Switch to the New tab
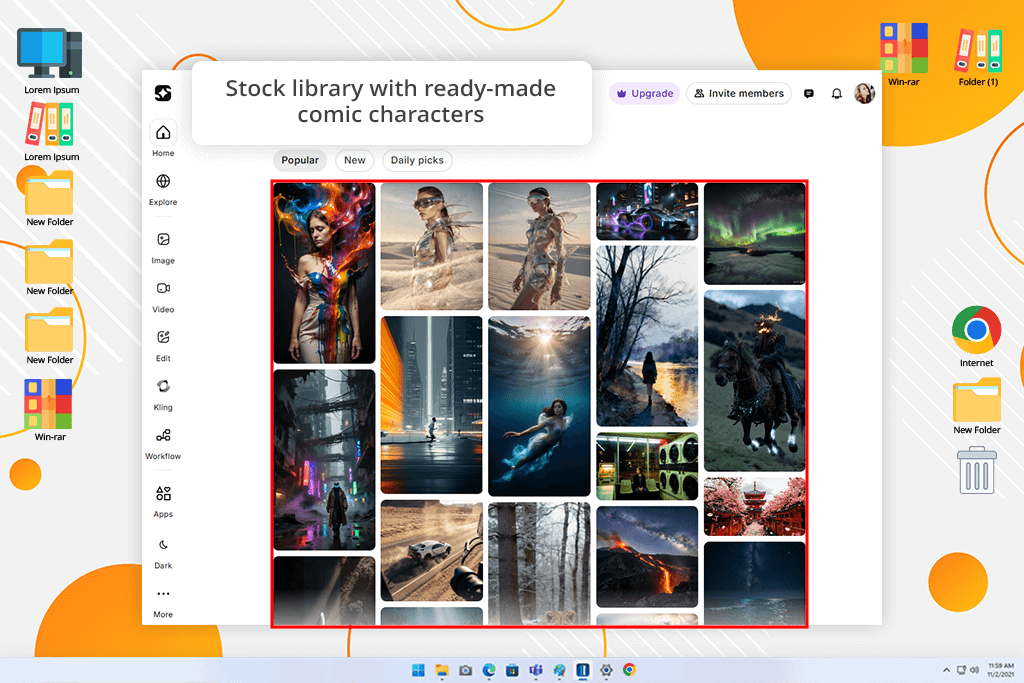The image size is (1024, 683). pyautogui.click(x=355, y=160)
